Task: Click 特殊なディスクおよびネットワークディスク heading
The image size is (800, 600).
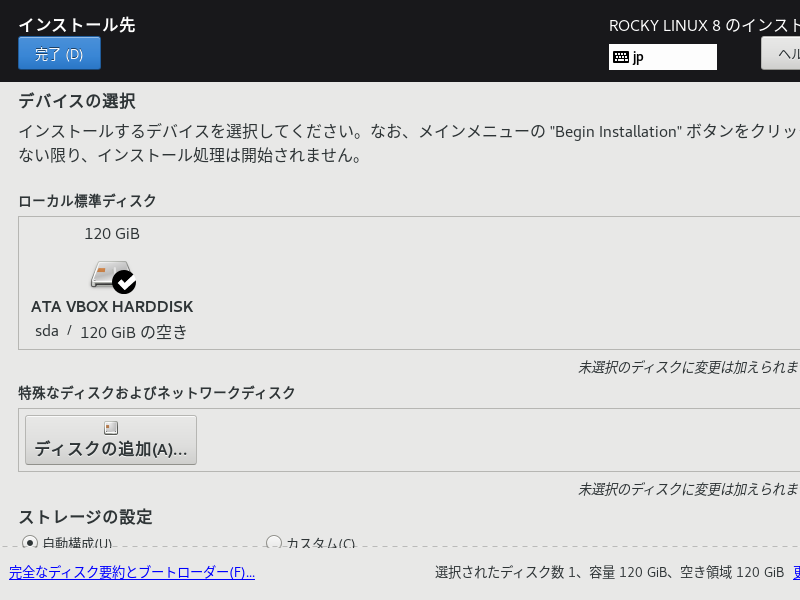Action: 157,393
